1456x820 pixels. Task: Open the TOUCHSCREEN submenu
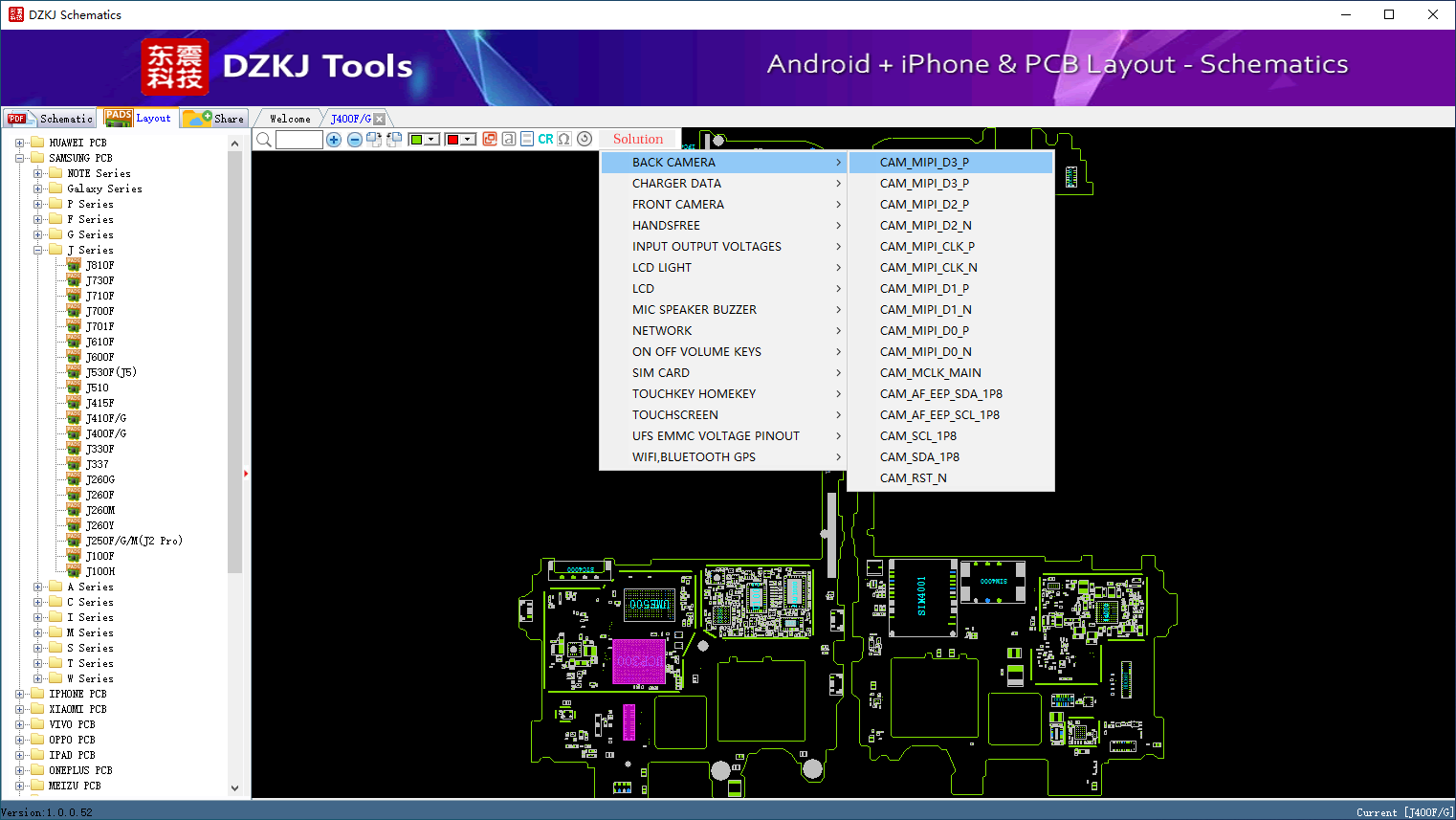[723, 415]
